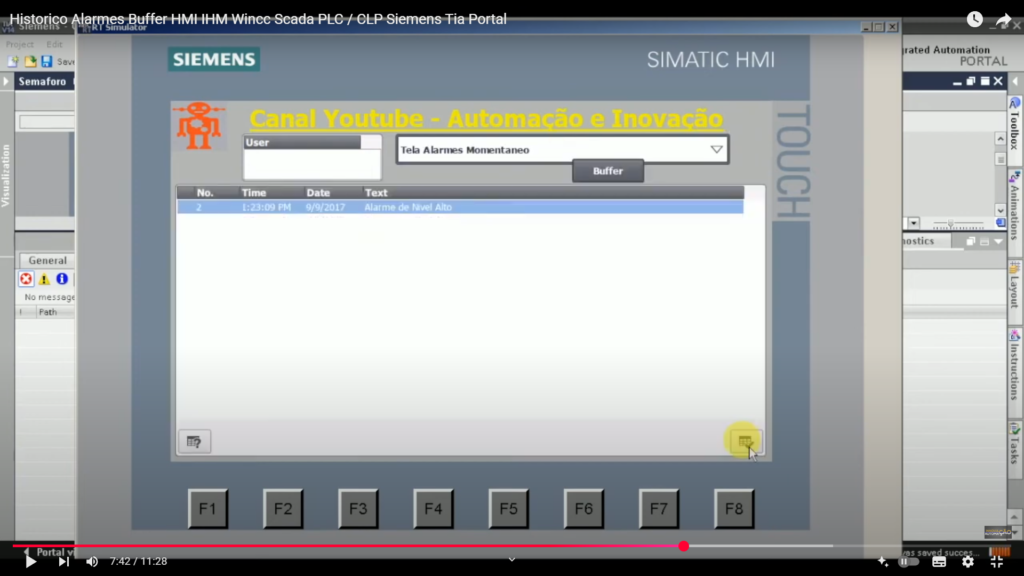The height and width of the screenshot is (576, 1024).
Task: Select the Alarme de Nivel Alto row
Action: (x=460, y=207)
